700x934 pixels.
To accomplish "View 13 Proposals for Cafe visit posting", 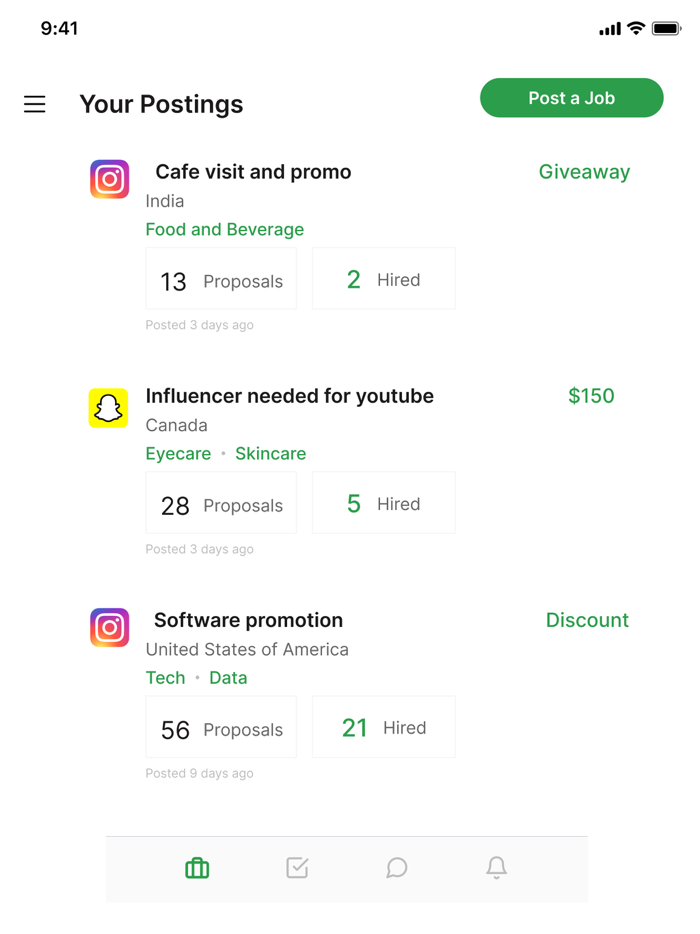I will pyautogui.click(x=221, y=278).
